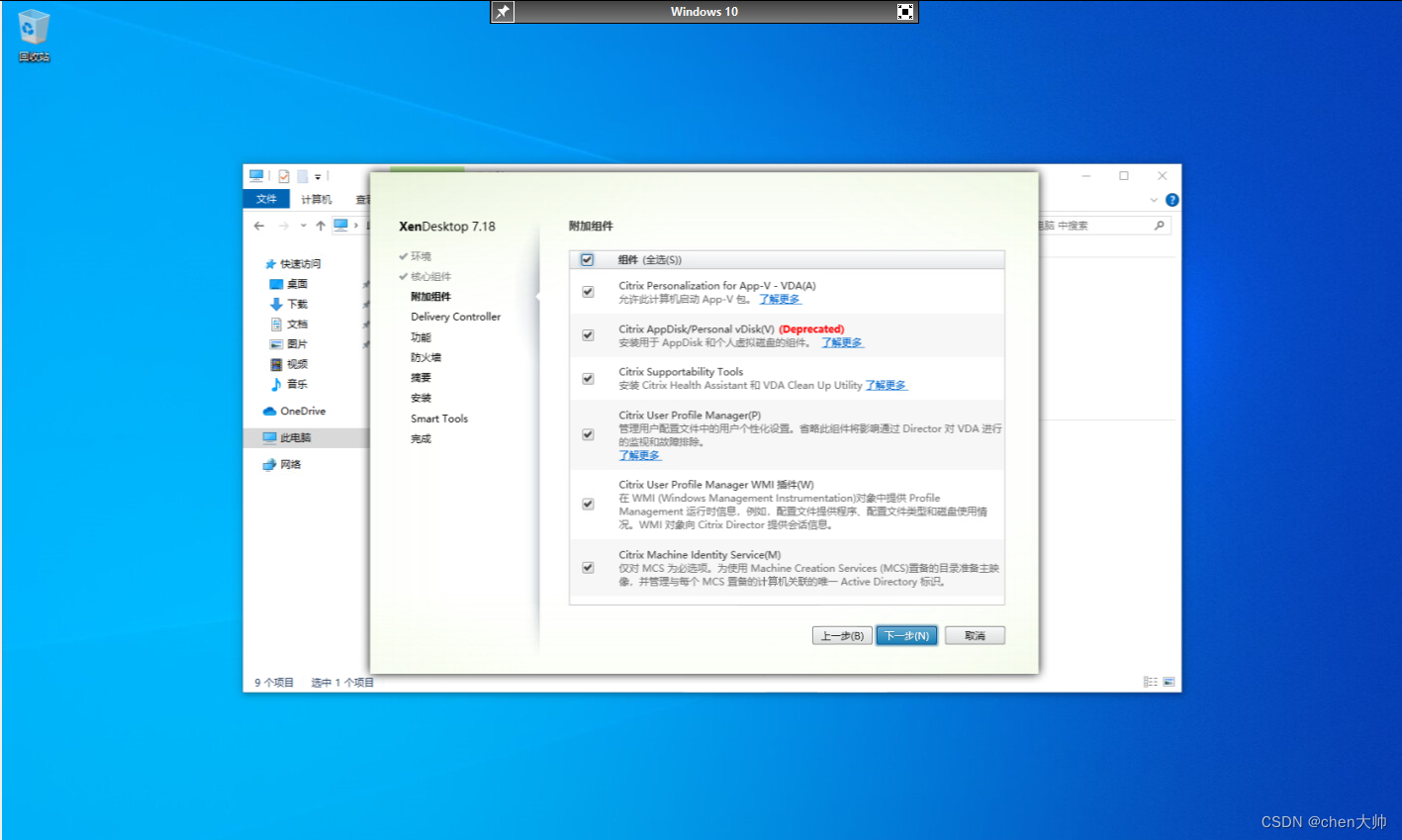1402x840 pixels.
Task: Open the 计算机 ribbon tab
Action: [317, 199]
